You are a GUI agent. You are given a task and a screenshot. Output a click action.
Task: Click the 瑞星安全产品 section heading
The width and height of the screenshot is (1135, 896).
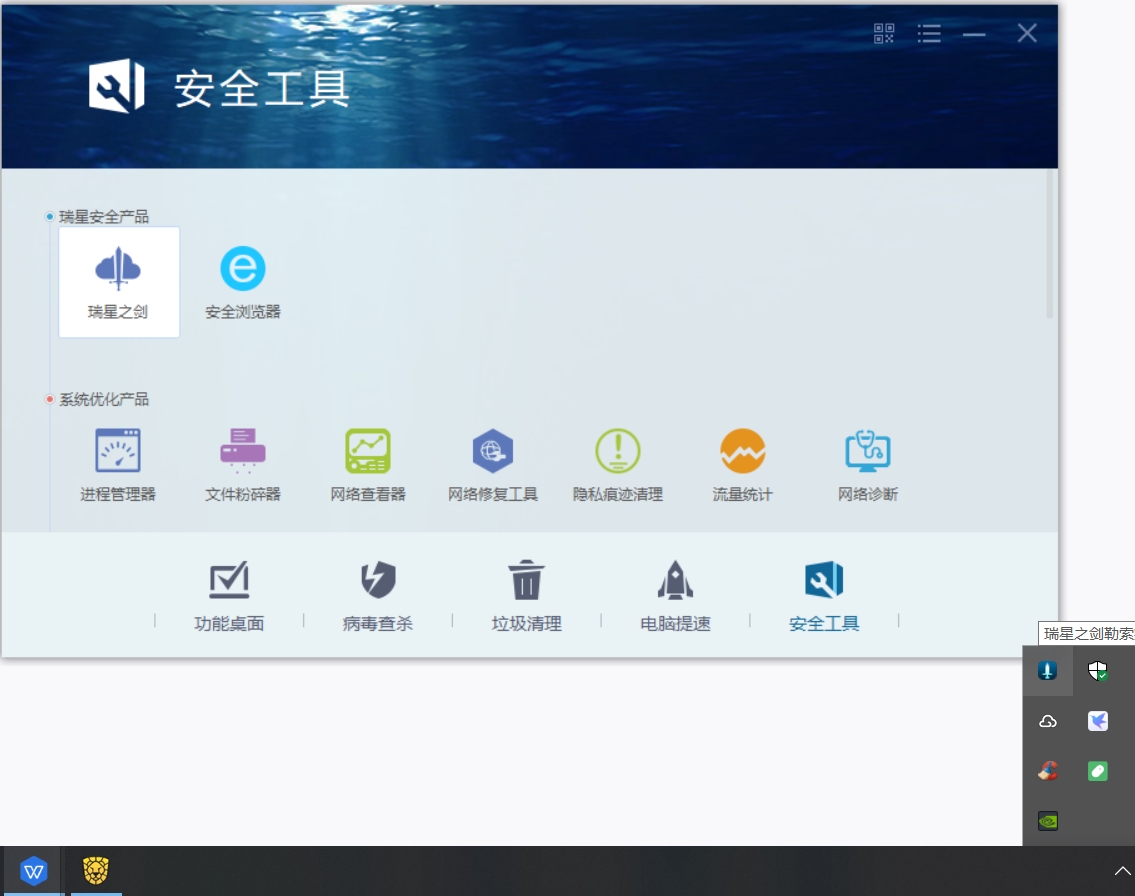click(104, 216)
